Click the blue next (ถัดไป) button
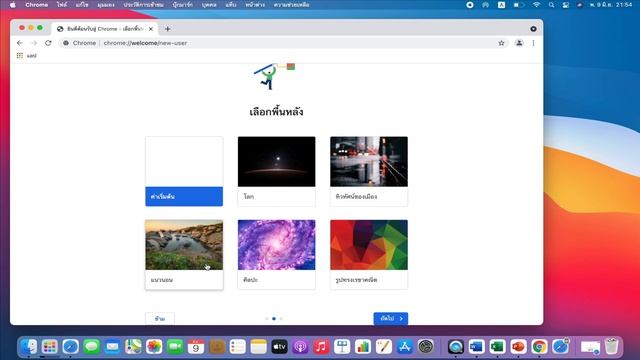This screenshot has width=640, height=360. coord(391,319)
